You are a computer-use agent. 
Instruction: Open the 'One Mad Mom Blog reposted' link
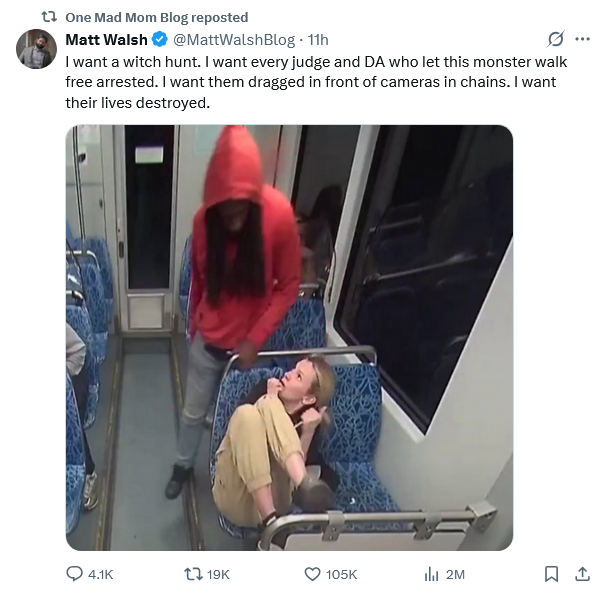point(157,17)
